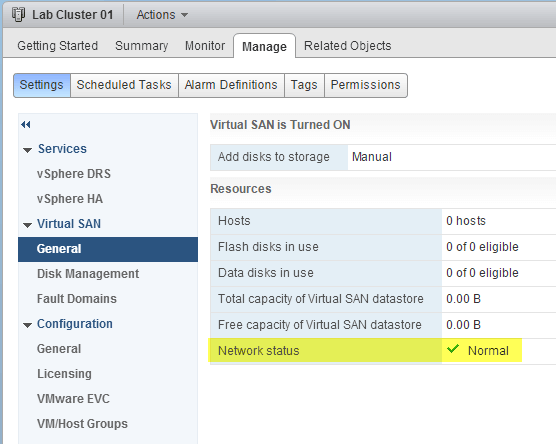Click the 'Resources' heading
Viewport: 556px width, 444px height.
click(241, 189)
